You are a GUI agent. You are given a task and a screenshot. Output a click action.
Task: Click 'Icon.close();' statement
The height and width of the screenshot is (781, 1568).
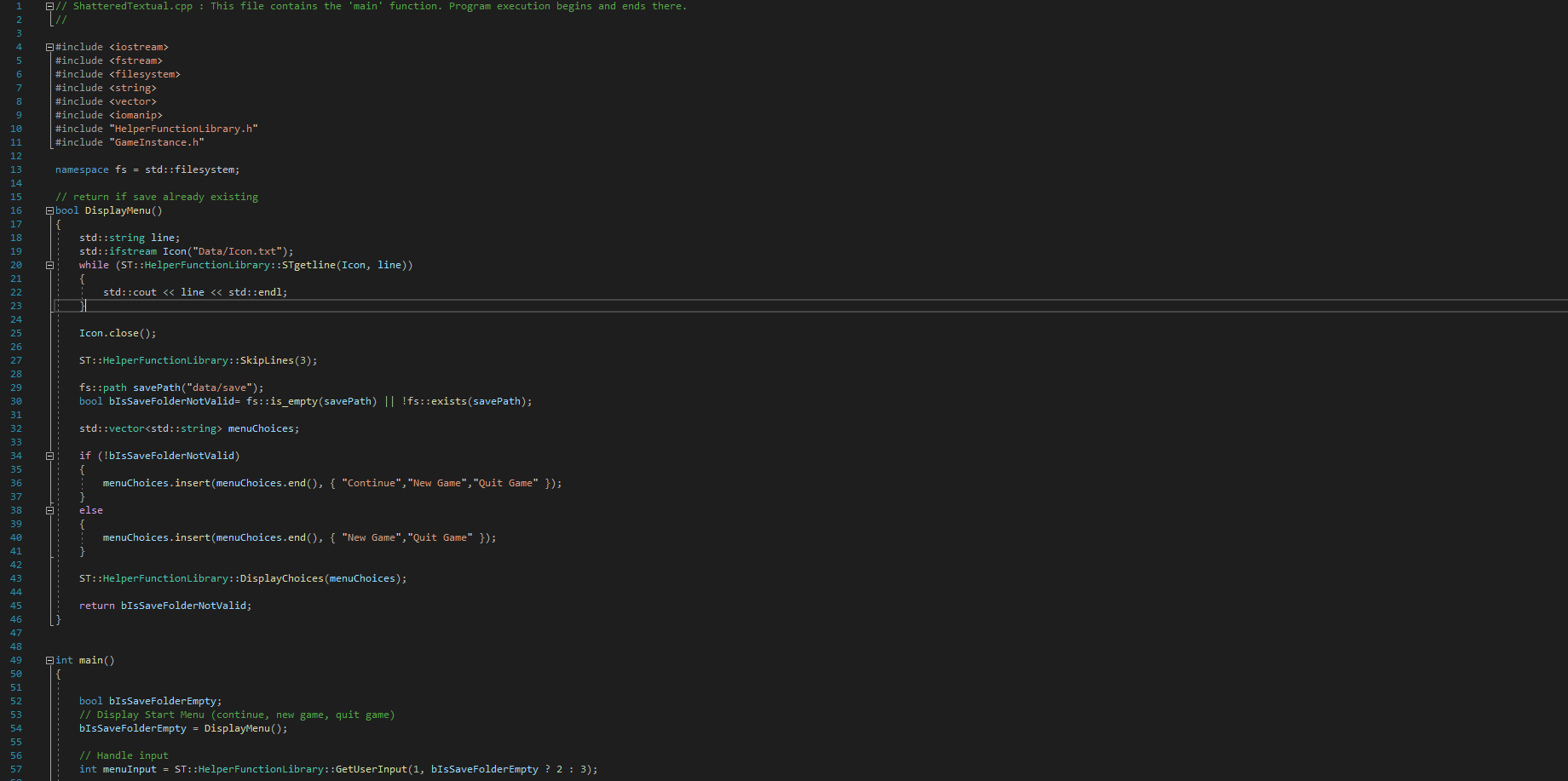(x=118, y=333)
